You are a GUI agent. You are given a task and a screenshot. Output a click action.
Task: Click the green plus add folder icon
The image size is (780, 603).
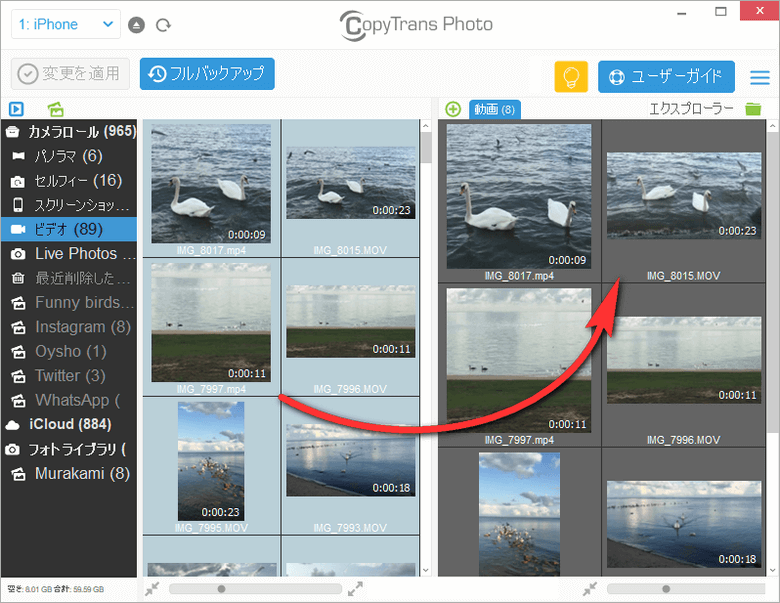click(453, 109)
